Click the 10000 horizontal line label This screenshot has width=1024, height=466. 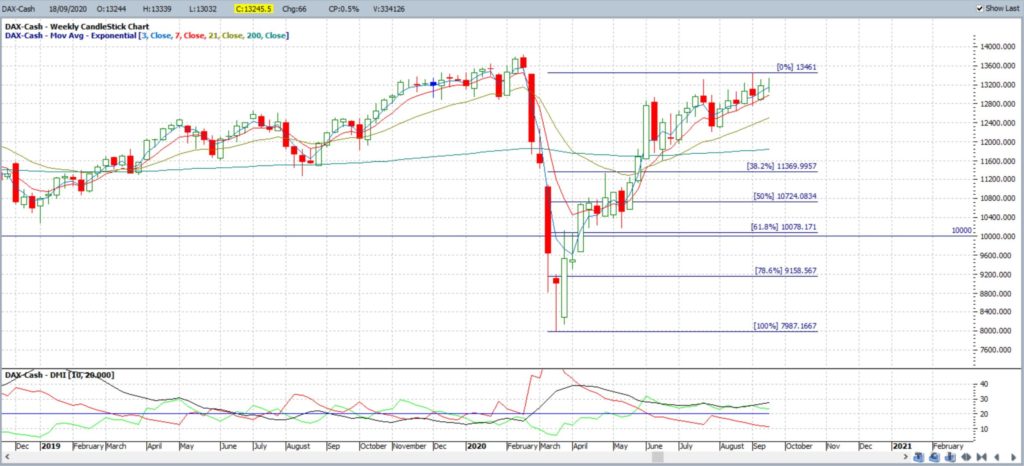pos(963,230)
